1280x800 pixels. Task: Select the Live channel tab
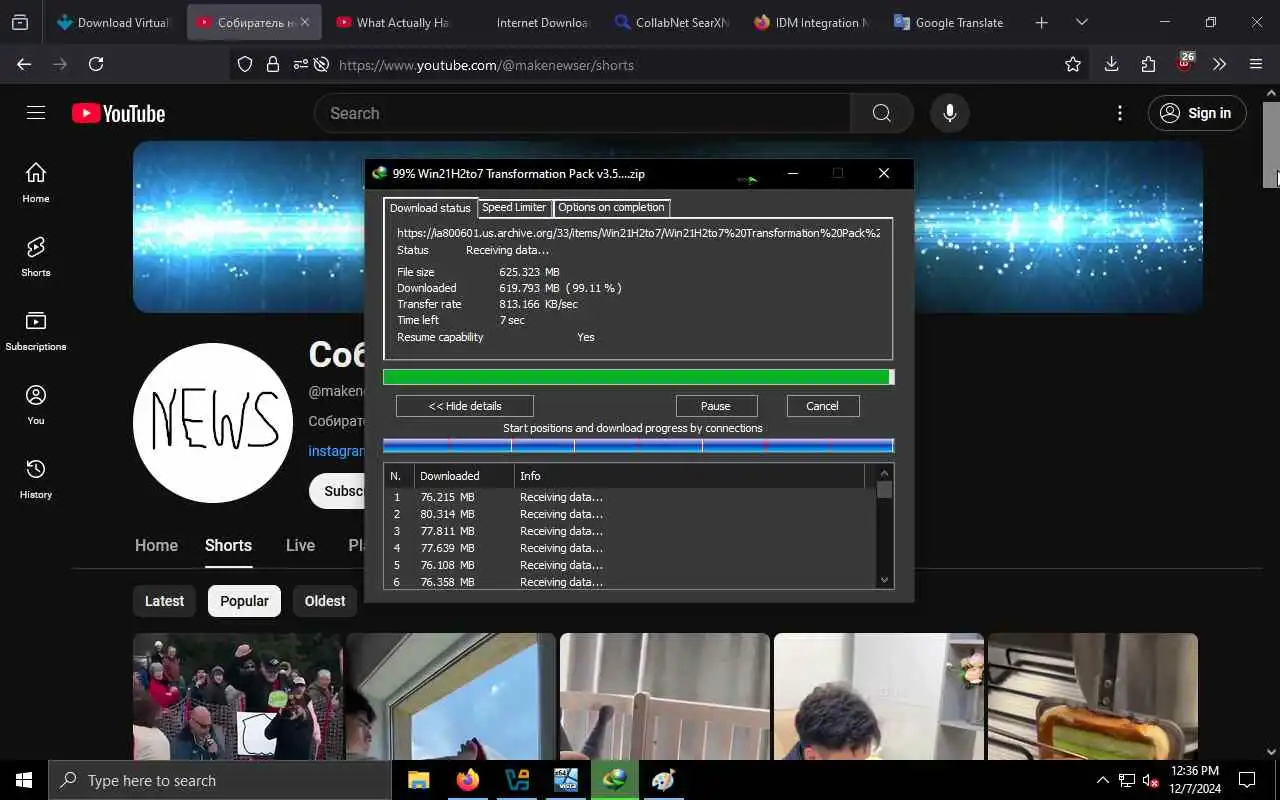[300, 546]
